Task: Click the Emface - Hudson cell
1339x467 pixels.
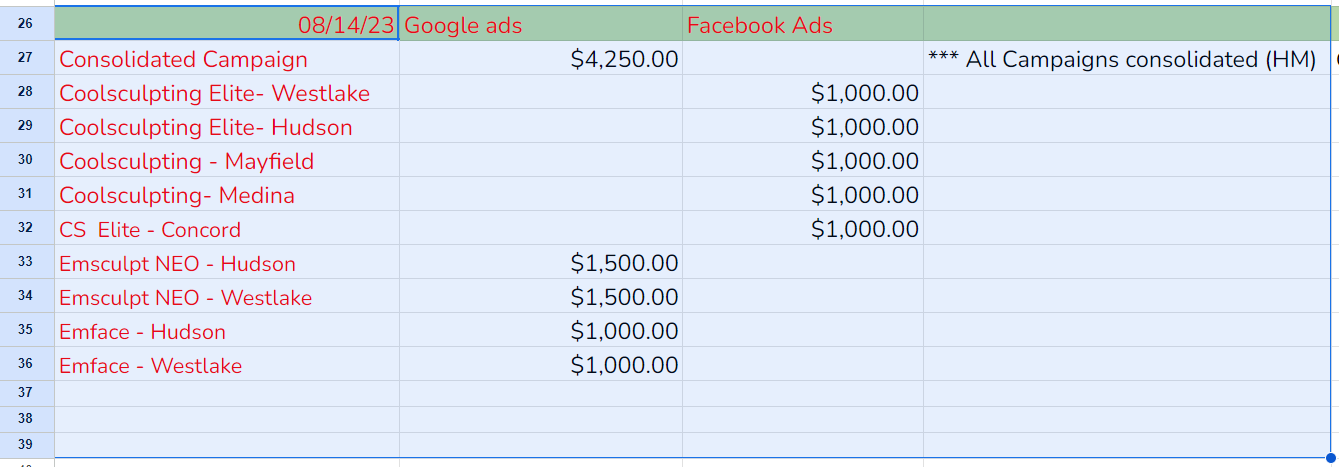Action: click(x=227, y=331)
